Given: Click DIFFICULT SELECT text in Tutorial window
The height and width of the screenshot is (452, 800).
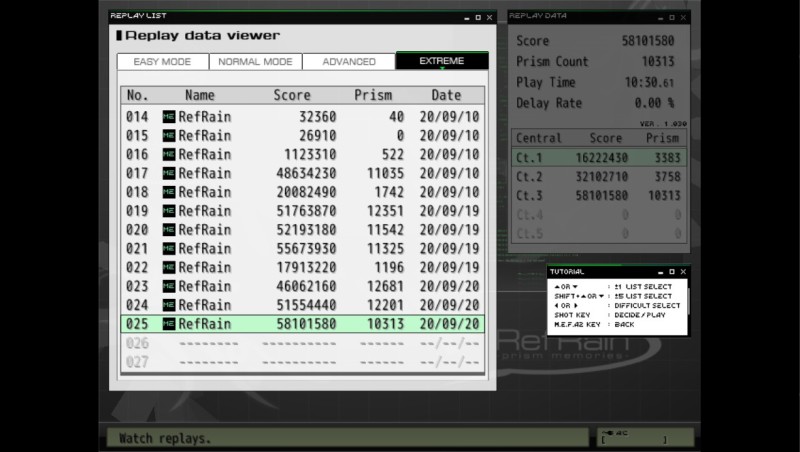Looking at the screenshot, I should pyautogui.click(x=647, y=306).
